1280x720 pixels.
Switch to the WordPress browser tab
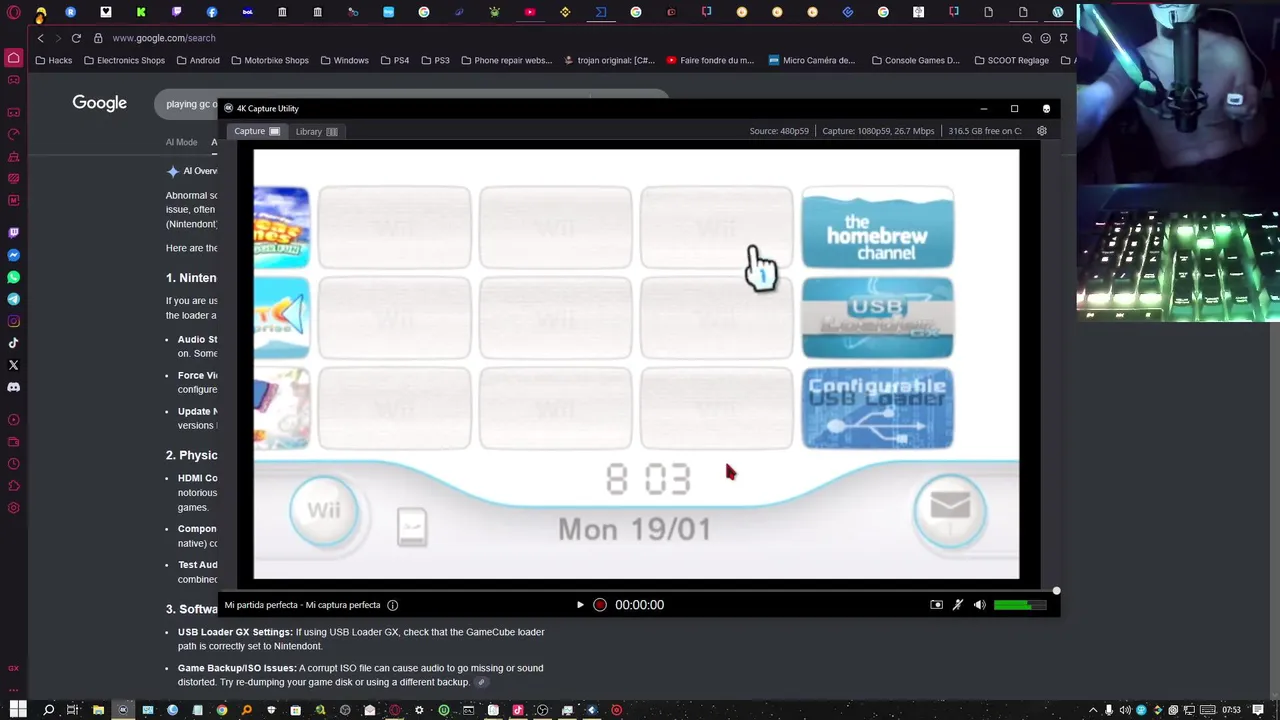pos(1058,12)
